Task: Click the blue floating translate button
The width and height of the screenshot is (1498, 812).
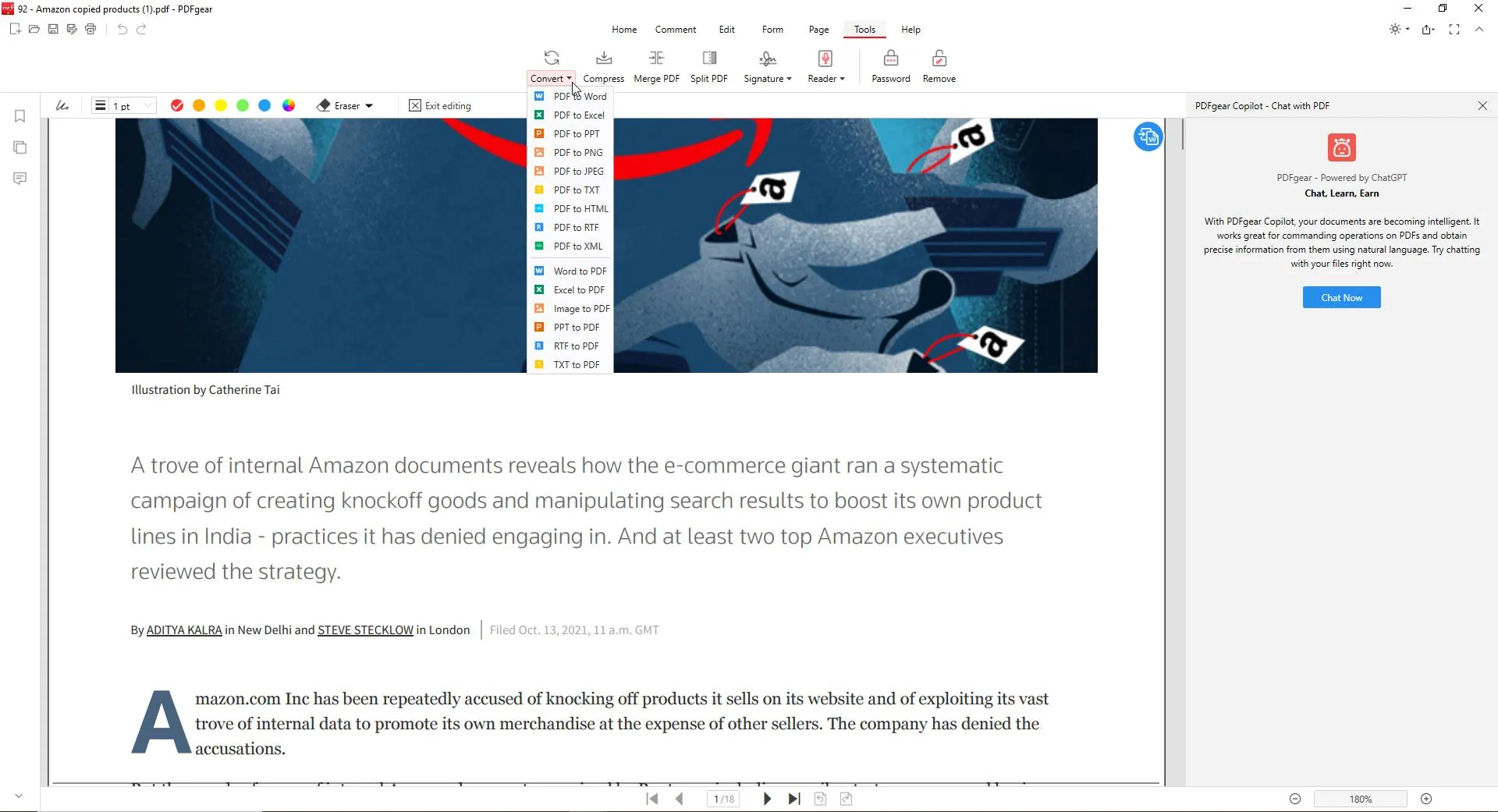Action: (x=1148, y=137)
